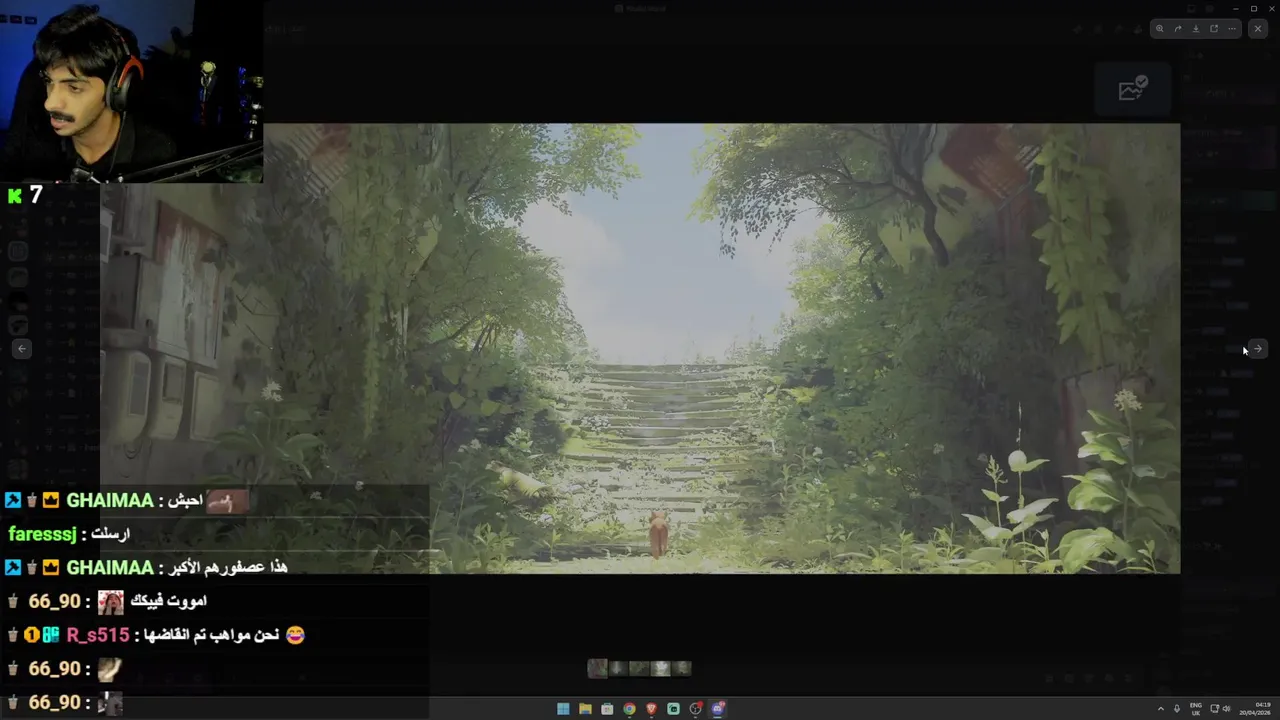This screenshot has height=720, width=1280.
Task: Show hidden tray icons chevron
Action: click(1161, 709)
